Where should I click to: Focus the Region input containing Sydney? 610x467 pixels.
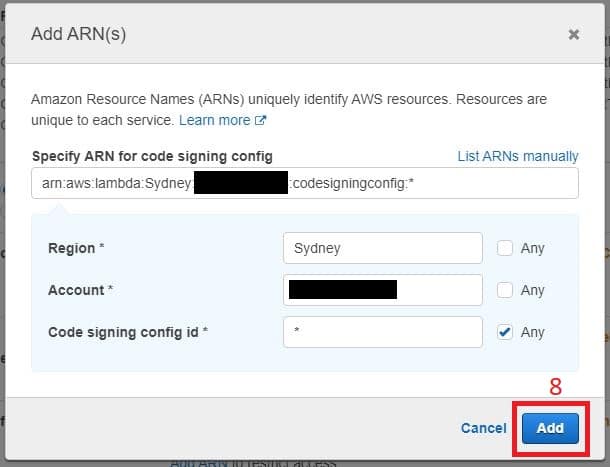(383, 248)
